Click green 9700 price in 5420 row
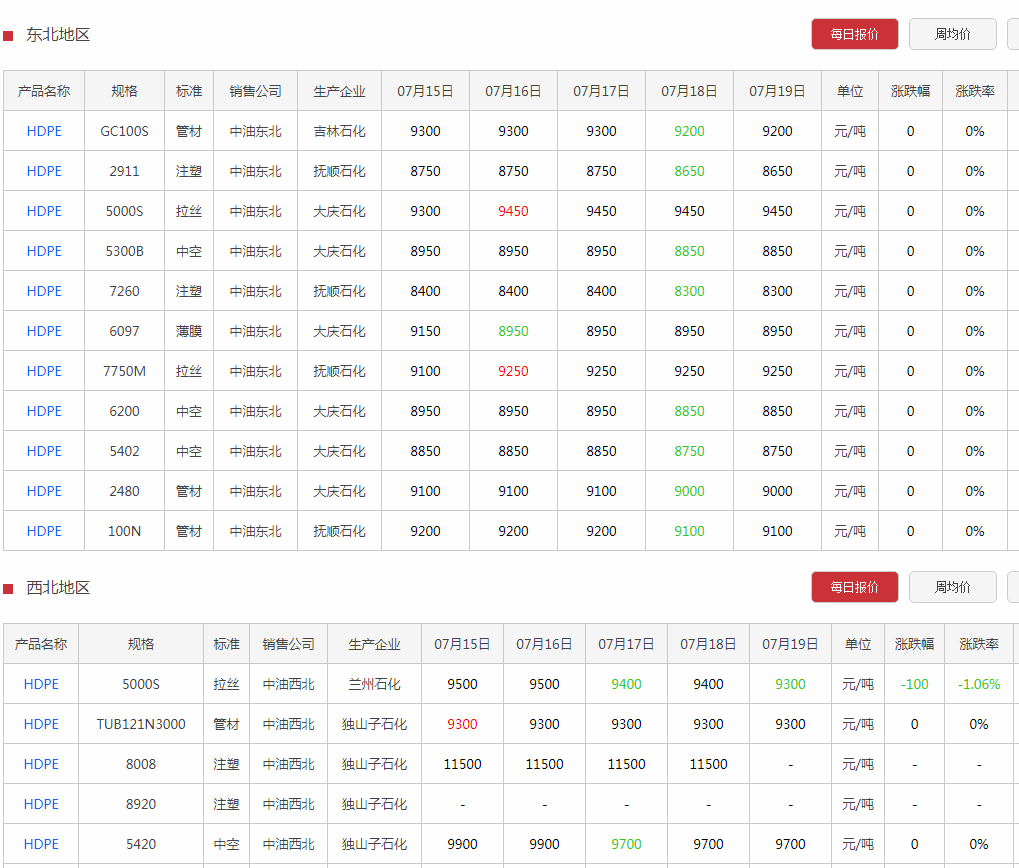1019x868 pixels. 626,844
